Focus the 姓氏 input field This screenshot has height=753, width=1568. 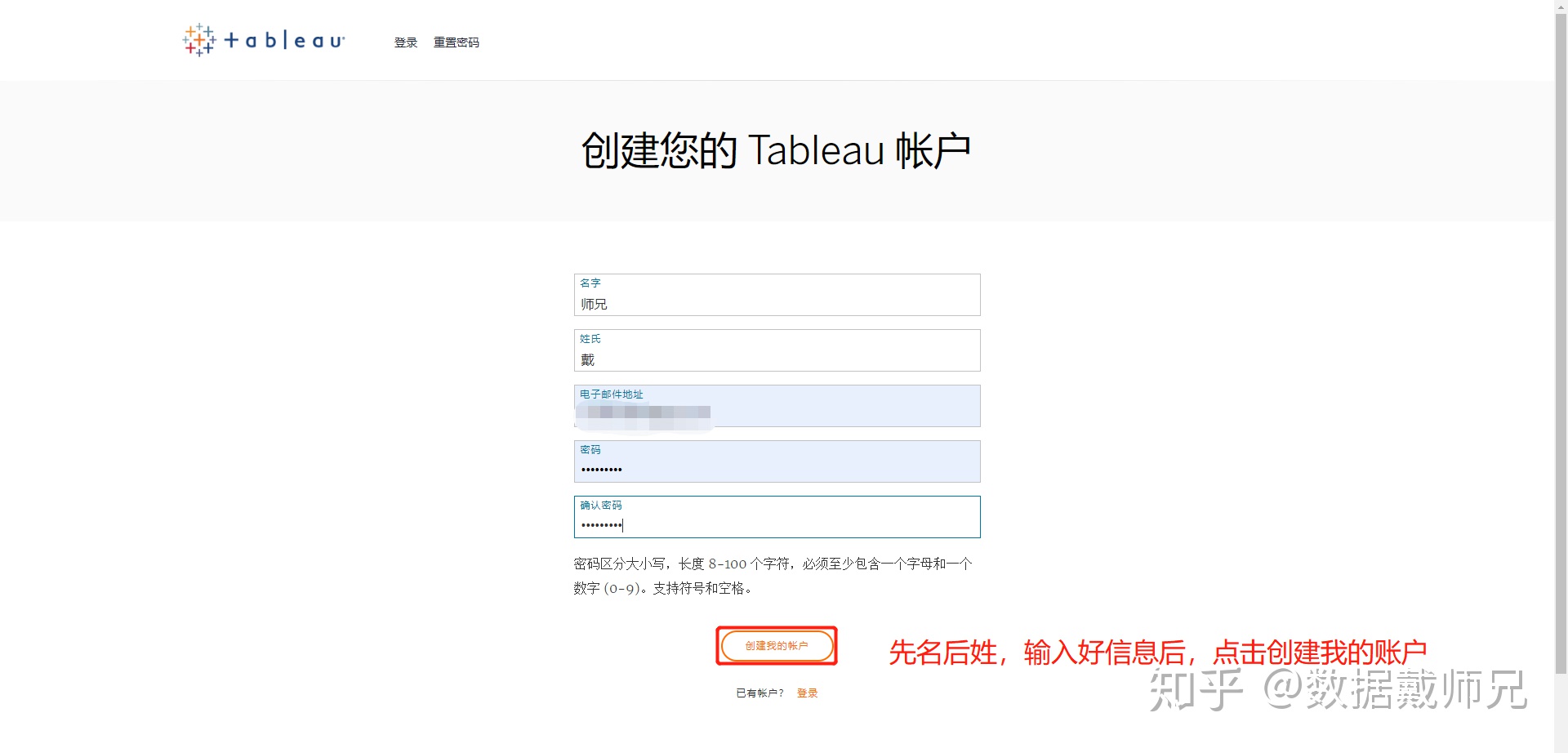[777, 350]
